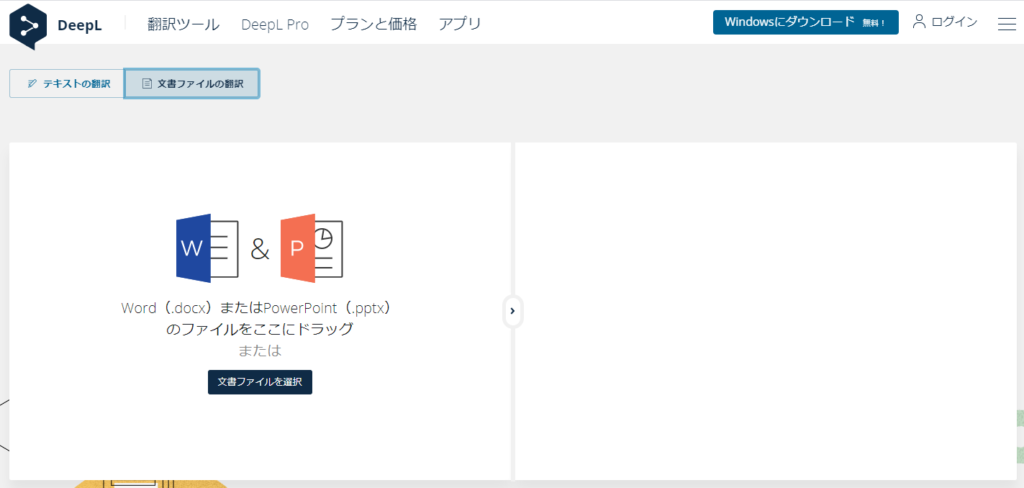The height and width of the screenshot is (488, 1024).
Task: Click the ログイン link
Action: pos(954,22)
